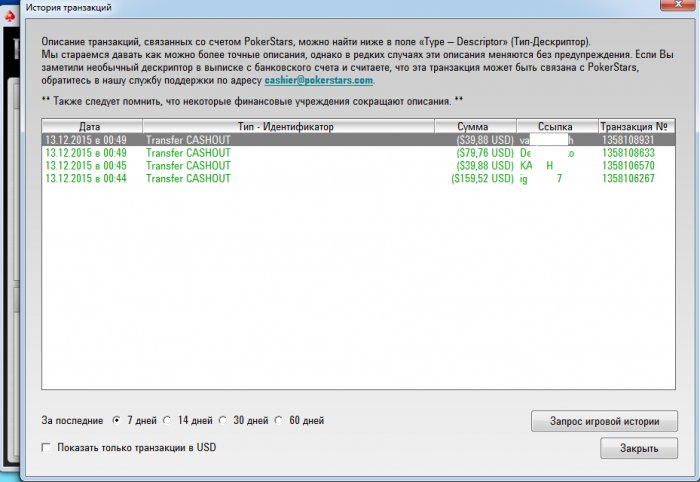Sort by the Ссылка column header
Viewport: 700px width, 482px height.
coord(557,126)
